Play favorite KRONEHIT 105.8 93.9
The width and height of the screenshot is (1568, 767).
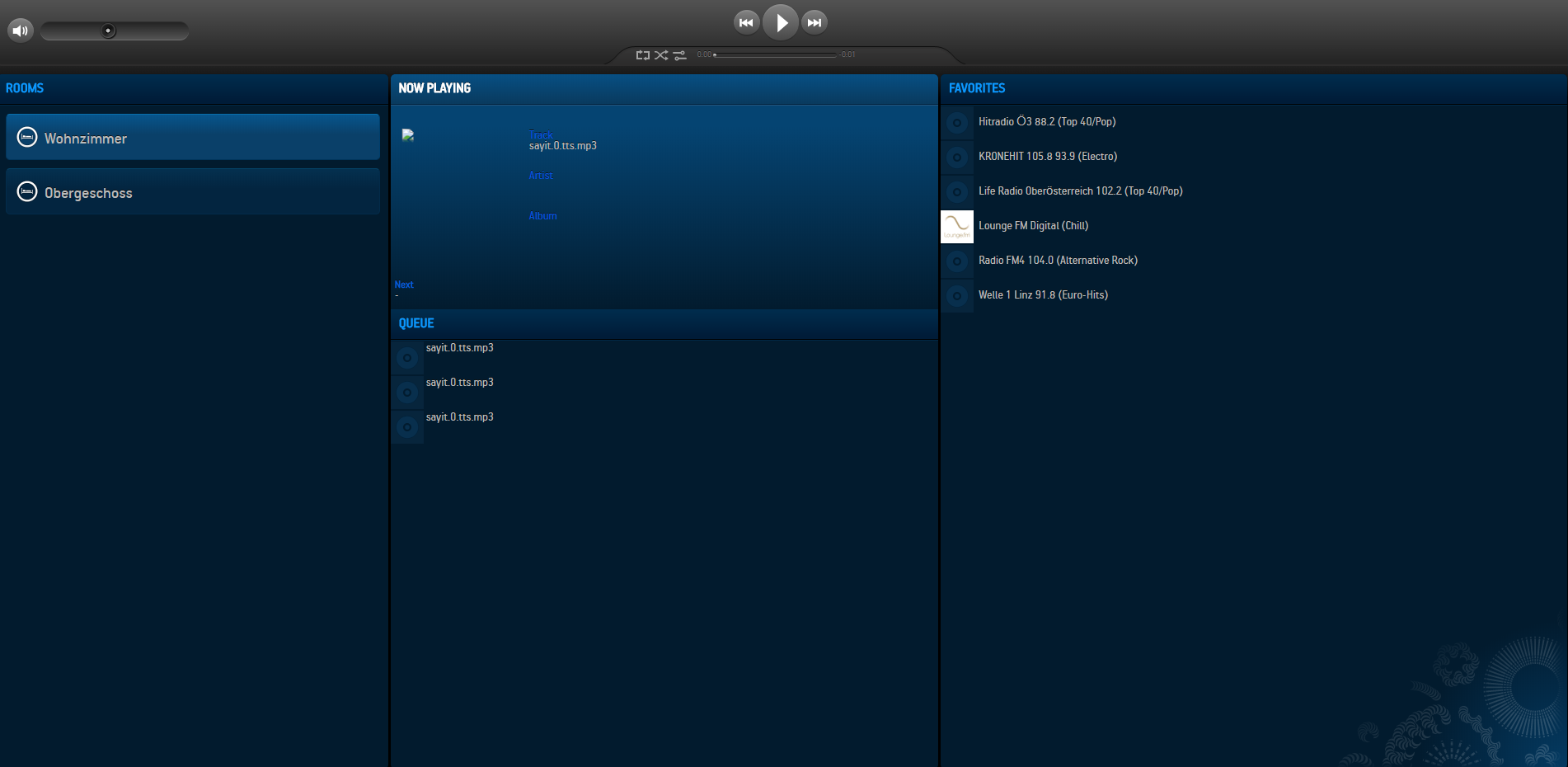[x=1048, y=157]
